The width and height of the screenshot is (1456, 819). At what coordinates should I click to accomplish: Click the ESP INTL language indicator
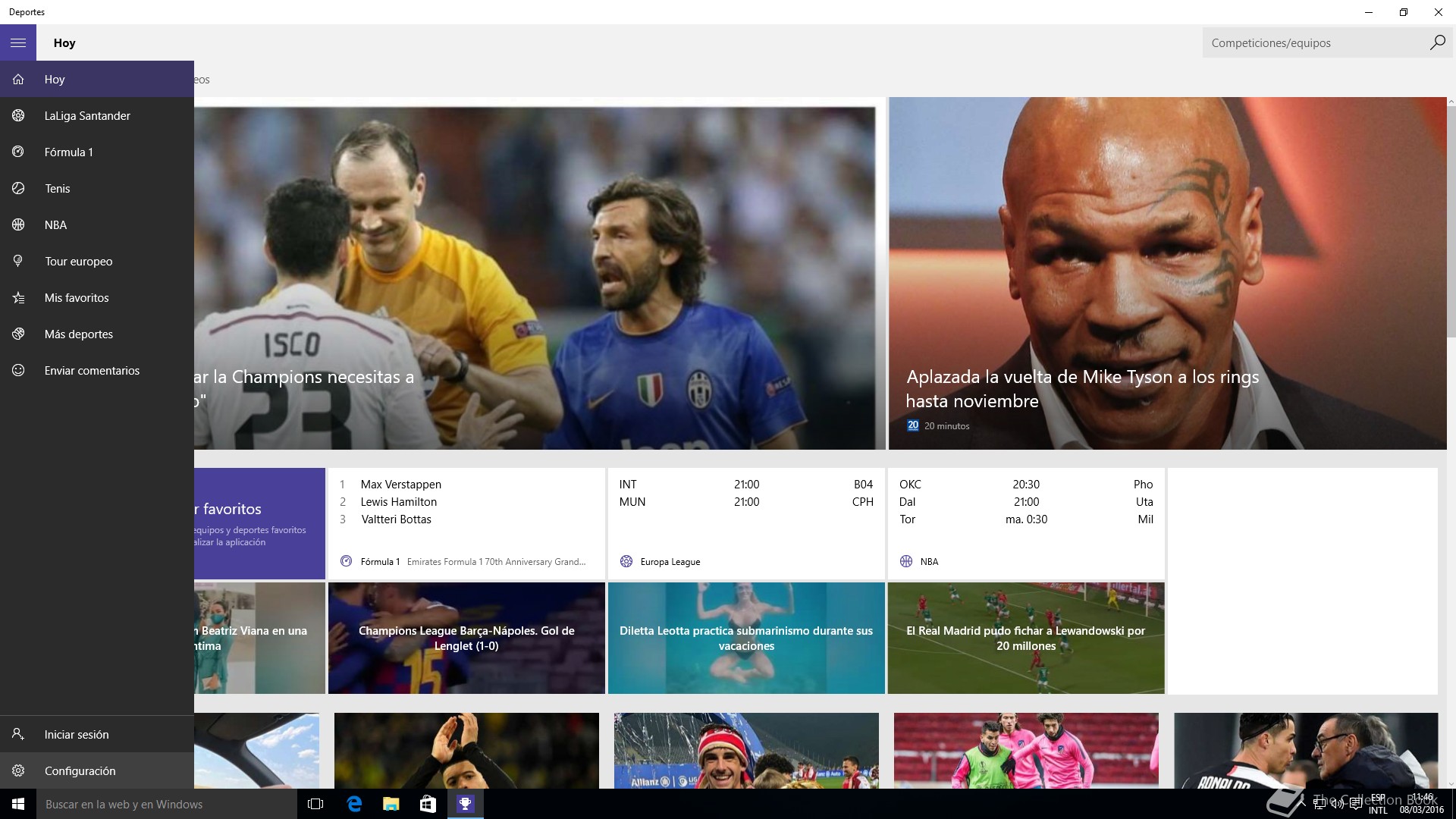1378,804
